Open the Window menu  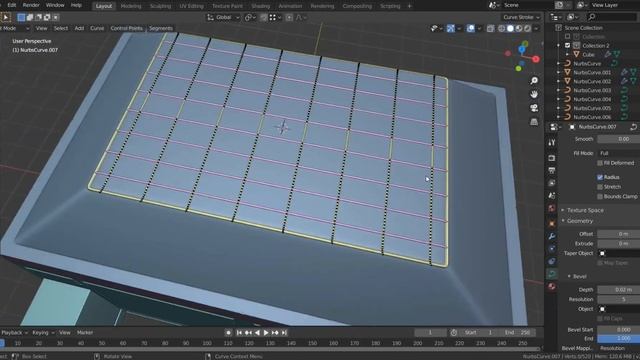(55, 5)
